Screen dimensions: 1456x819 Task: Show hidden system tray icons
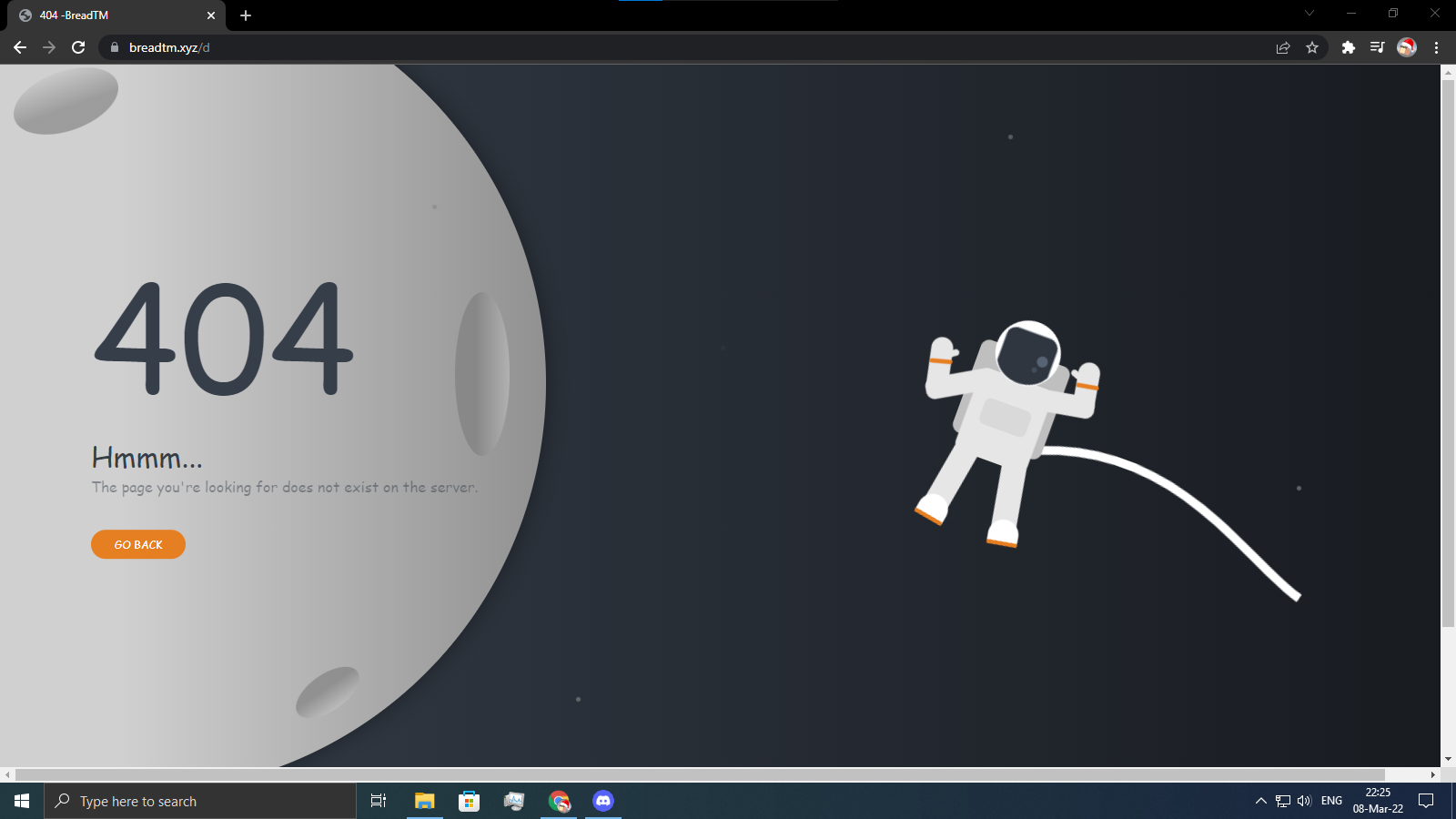click(1260, 801)
